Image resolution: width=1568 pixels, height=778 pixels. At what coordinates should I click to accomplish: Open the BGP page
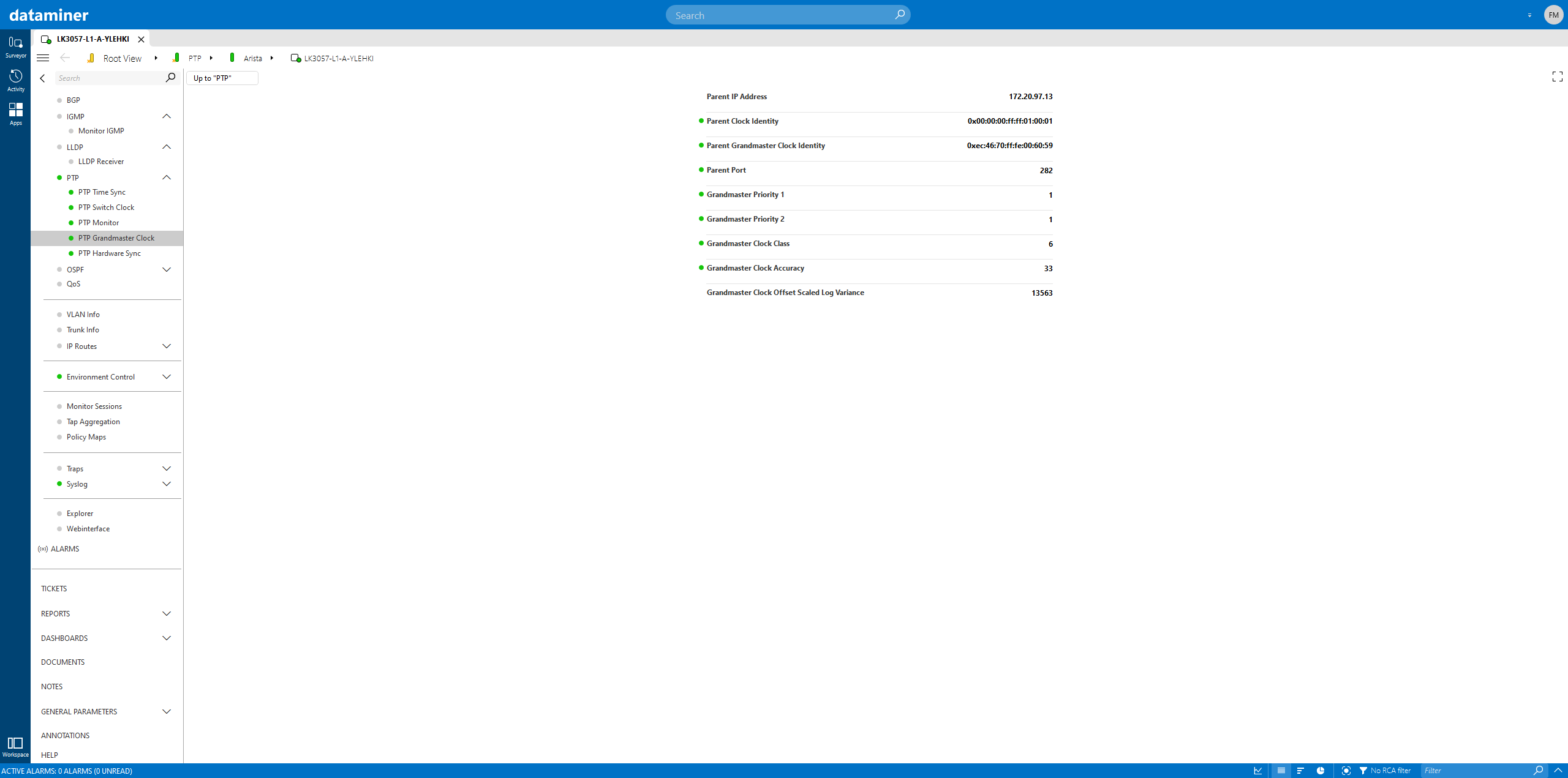(x=73, y=100)
